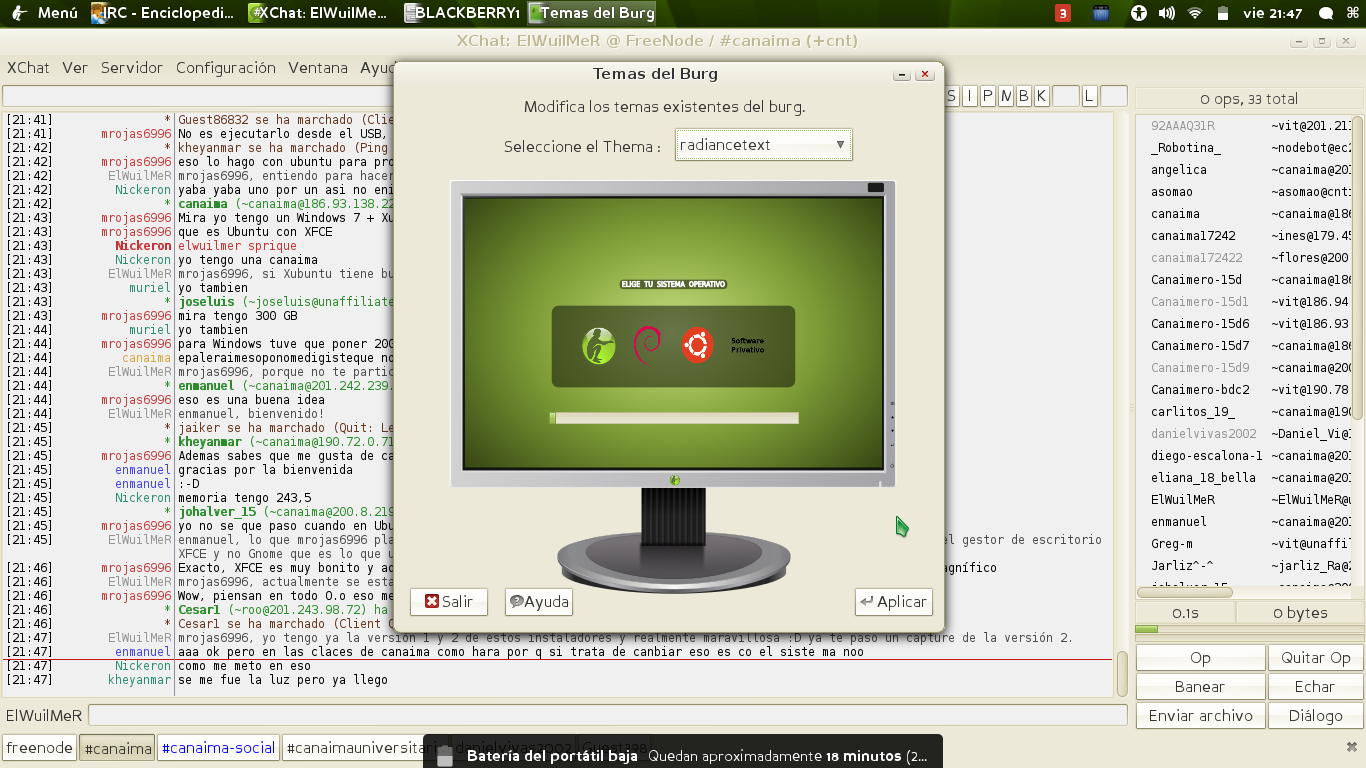
Task: Click the ElWuilMeR nick button beside input
Action: pyautogui.click(x=44, y=716)
